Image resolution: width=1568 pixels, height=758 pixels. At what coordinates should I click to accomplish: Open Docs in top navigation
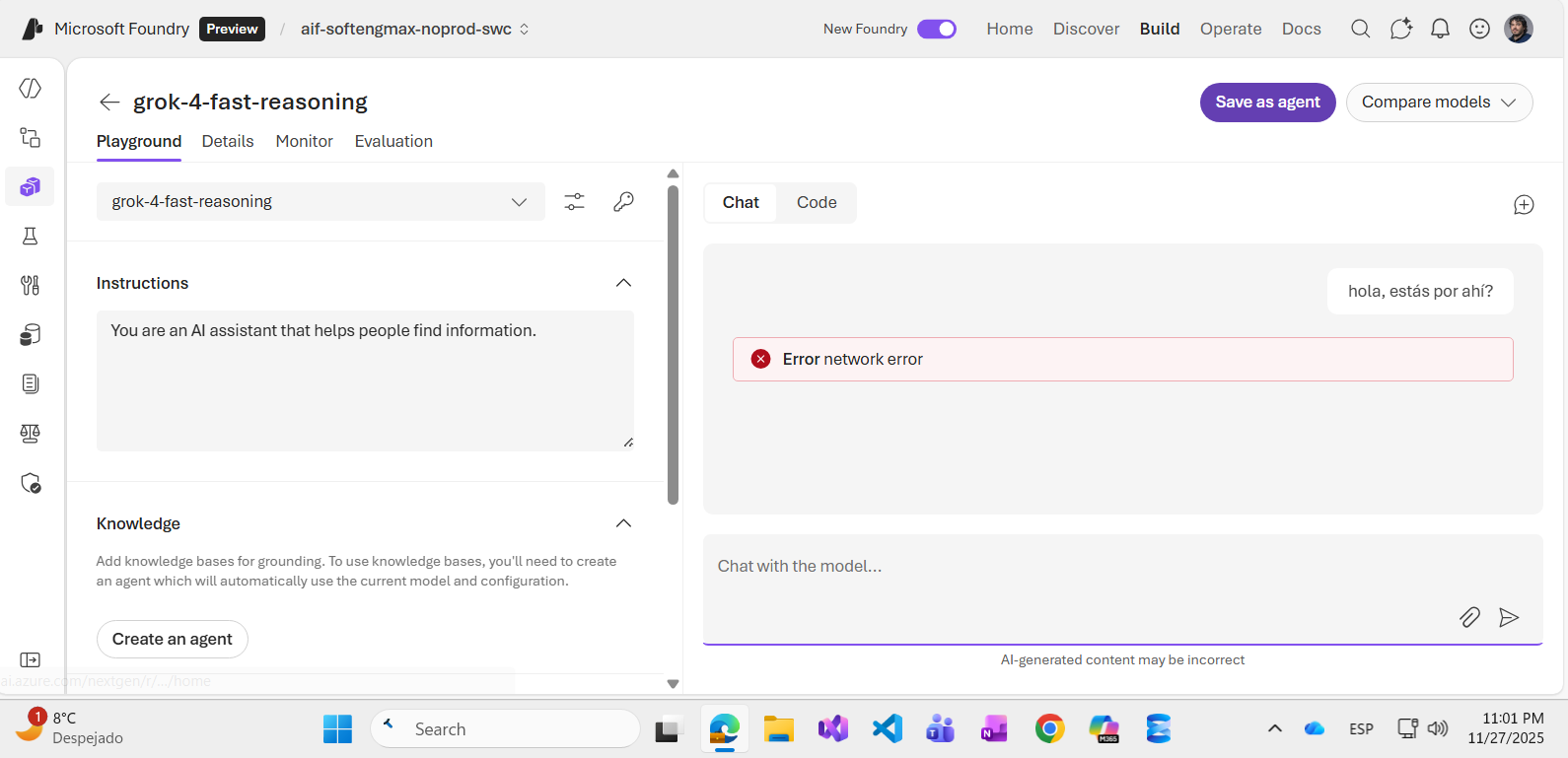click(x=1302, y=29)
